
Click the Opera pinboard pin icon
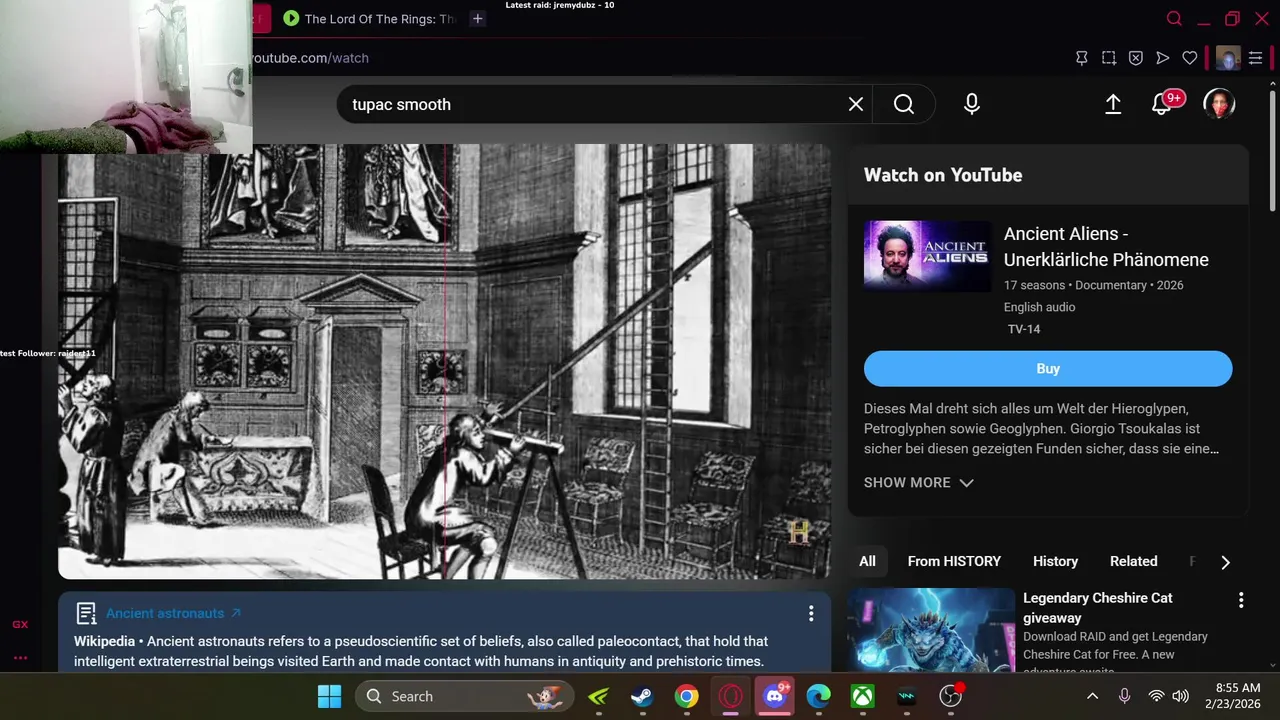[1082, 58]
